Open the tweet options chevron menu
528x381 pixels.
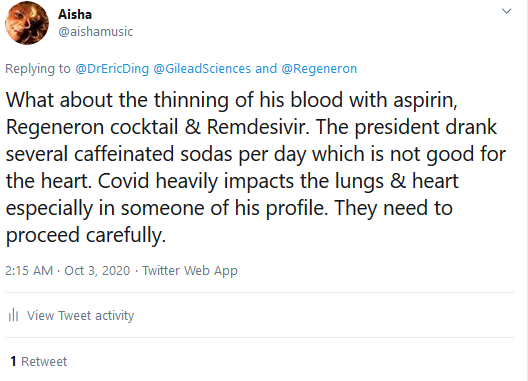click(x=506, y=11)
